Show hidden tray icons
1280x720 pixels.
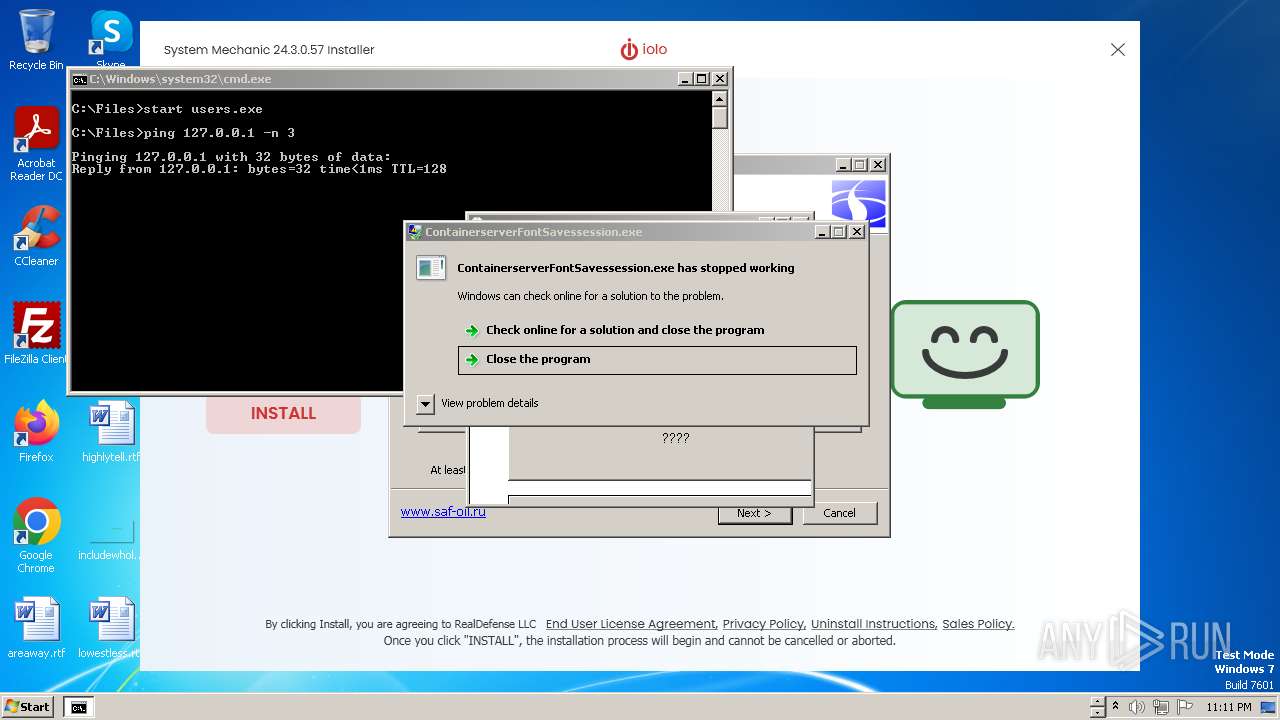pyautogui.click(x=1117, y=707)
